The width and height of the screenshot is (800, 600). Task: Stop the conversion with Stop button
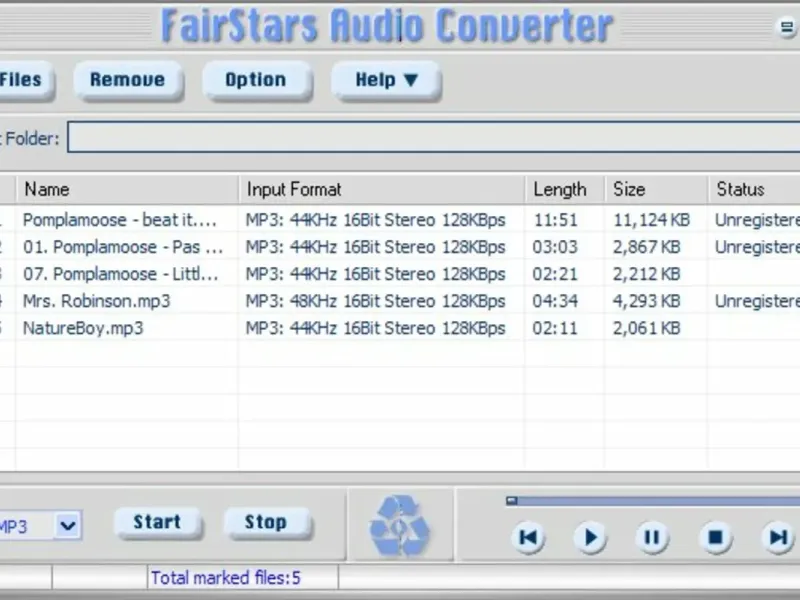pos(266,522)
